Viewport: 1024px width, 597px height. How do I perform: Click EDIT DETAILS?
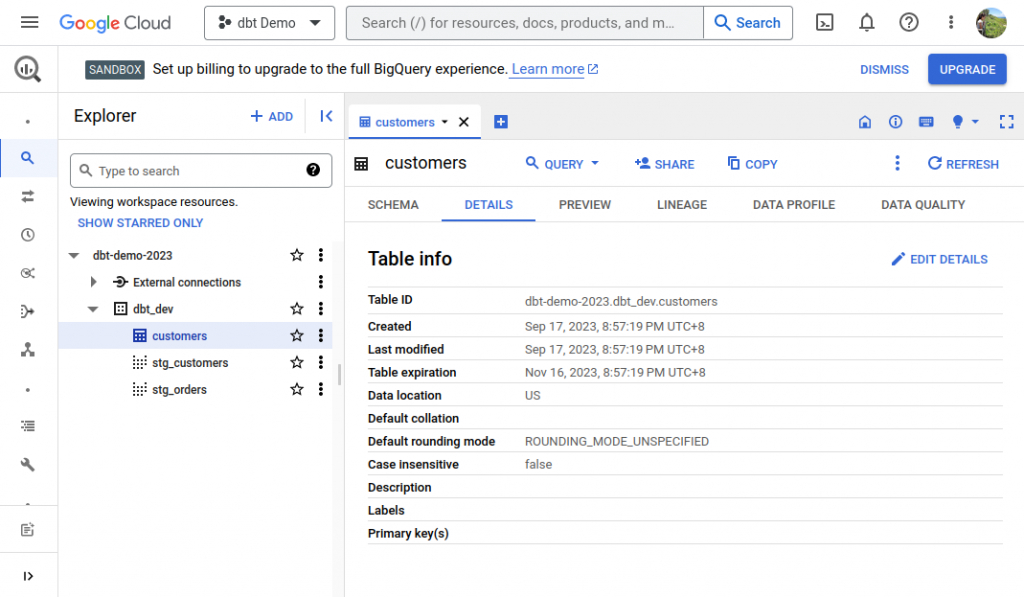(939, 259)
